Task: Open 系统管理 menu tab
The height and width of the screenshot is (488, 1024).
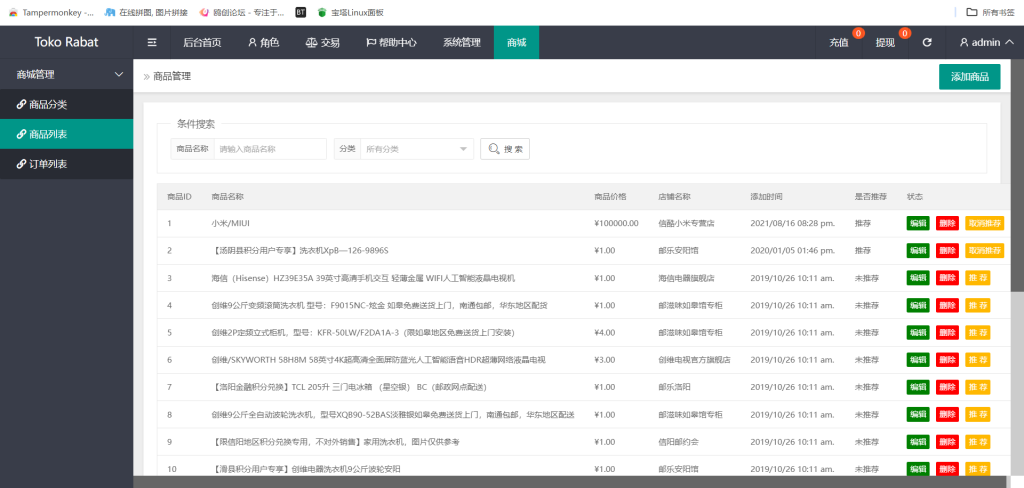Action: (x=462, y=42)
